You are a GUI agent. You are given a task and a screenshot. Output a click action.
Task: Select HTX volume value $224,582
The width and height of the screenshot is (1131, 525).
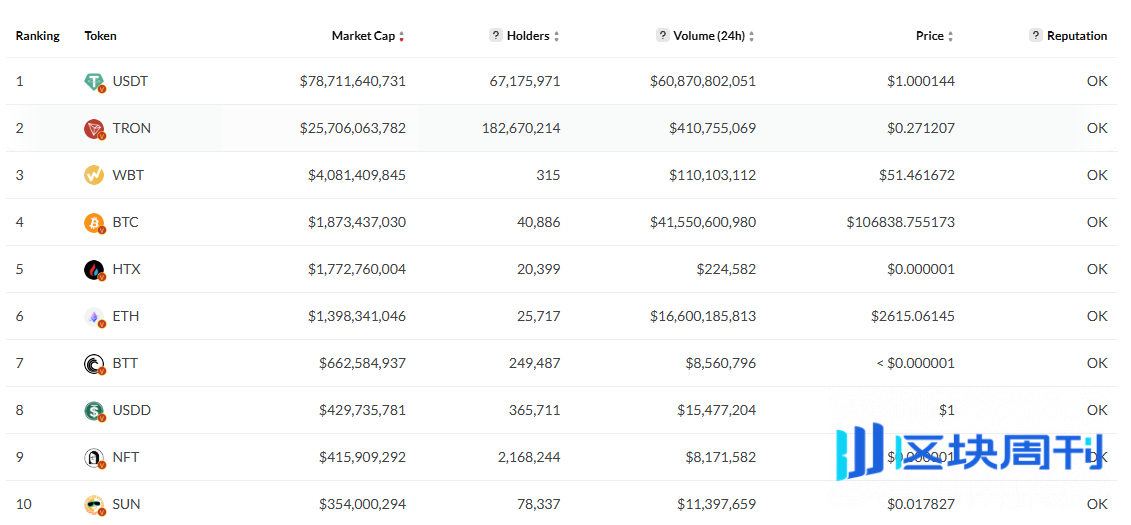pos(726,269)
